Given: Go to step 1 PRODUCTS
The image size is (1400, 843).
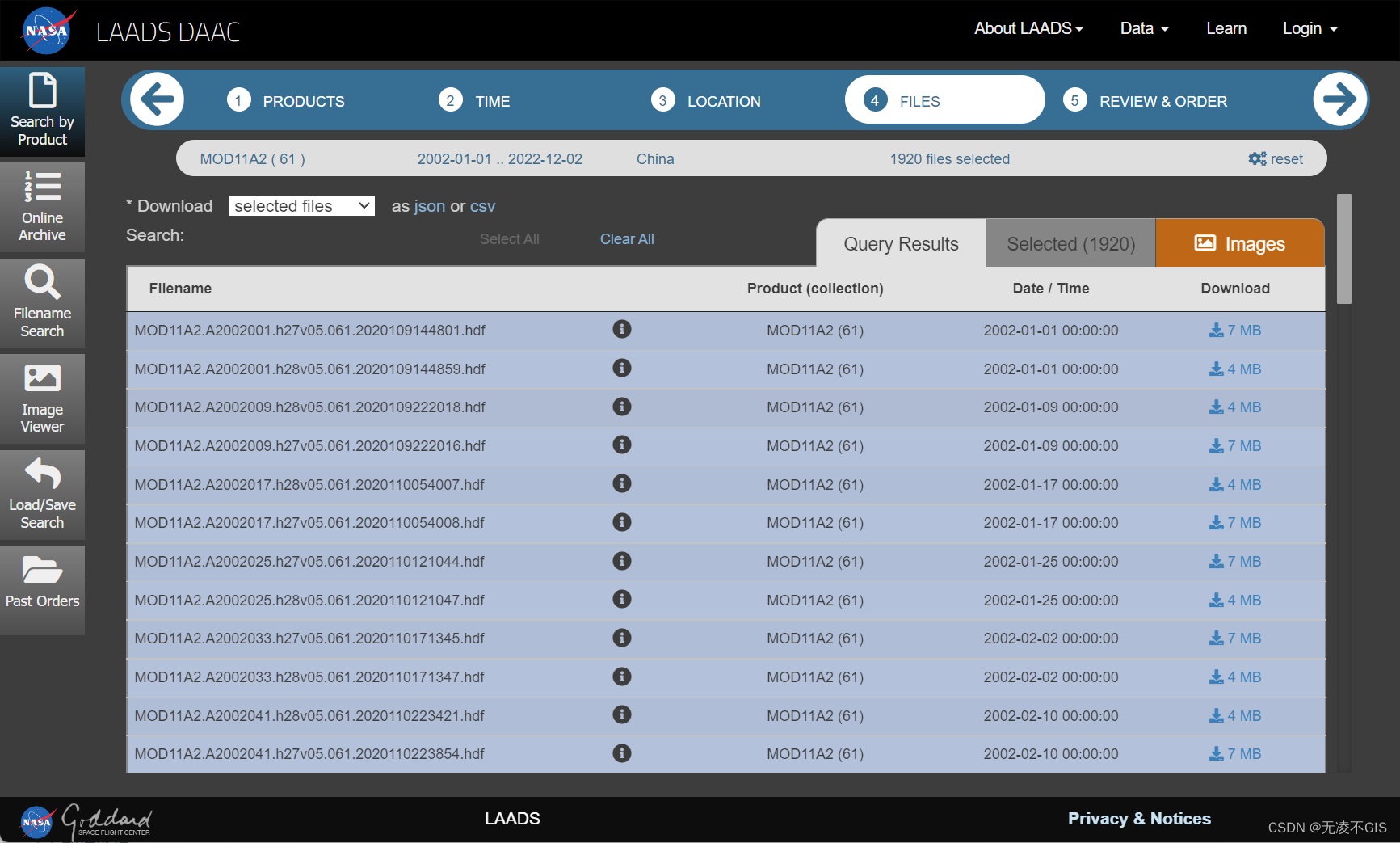Looking at the screenshot, I should [286, 101].
